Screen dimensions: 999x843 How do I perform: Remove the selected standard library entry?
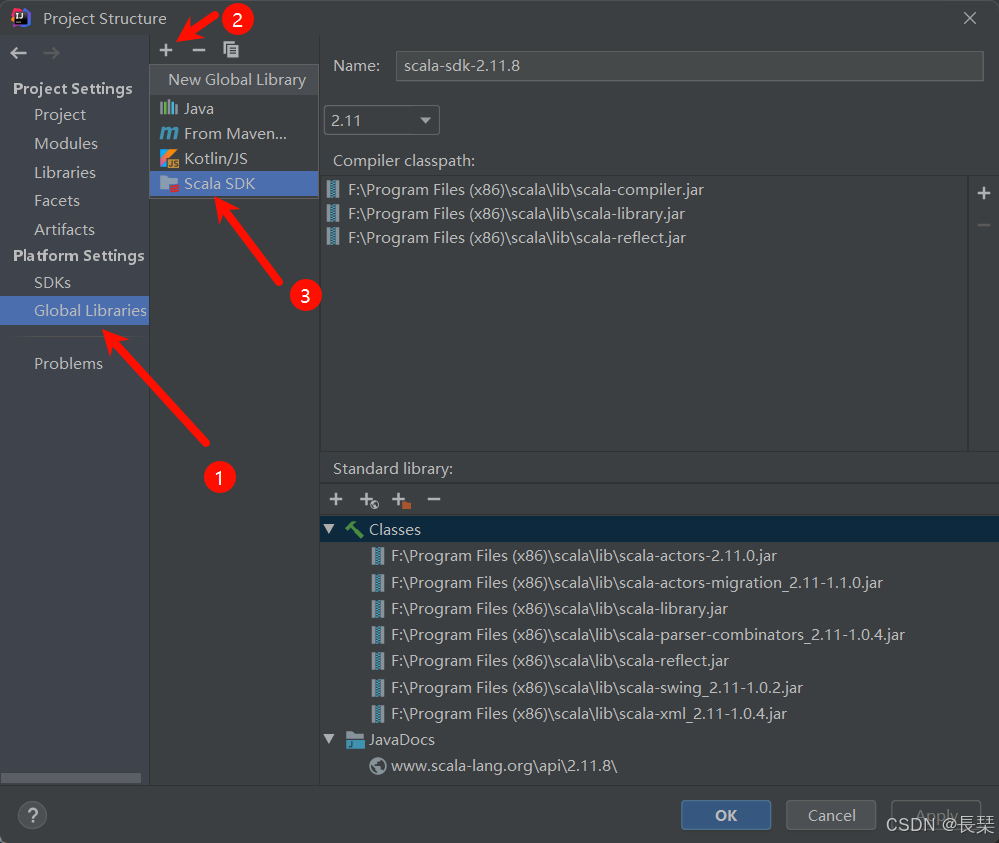(x=434, y=500)
